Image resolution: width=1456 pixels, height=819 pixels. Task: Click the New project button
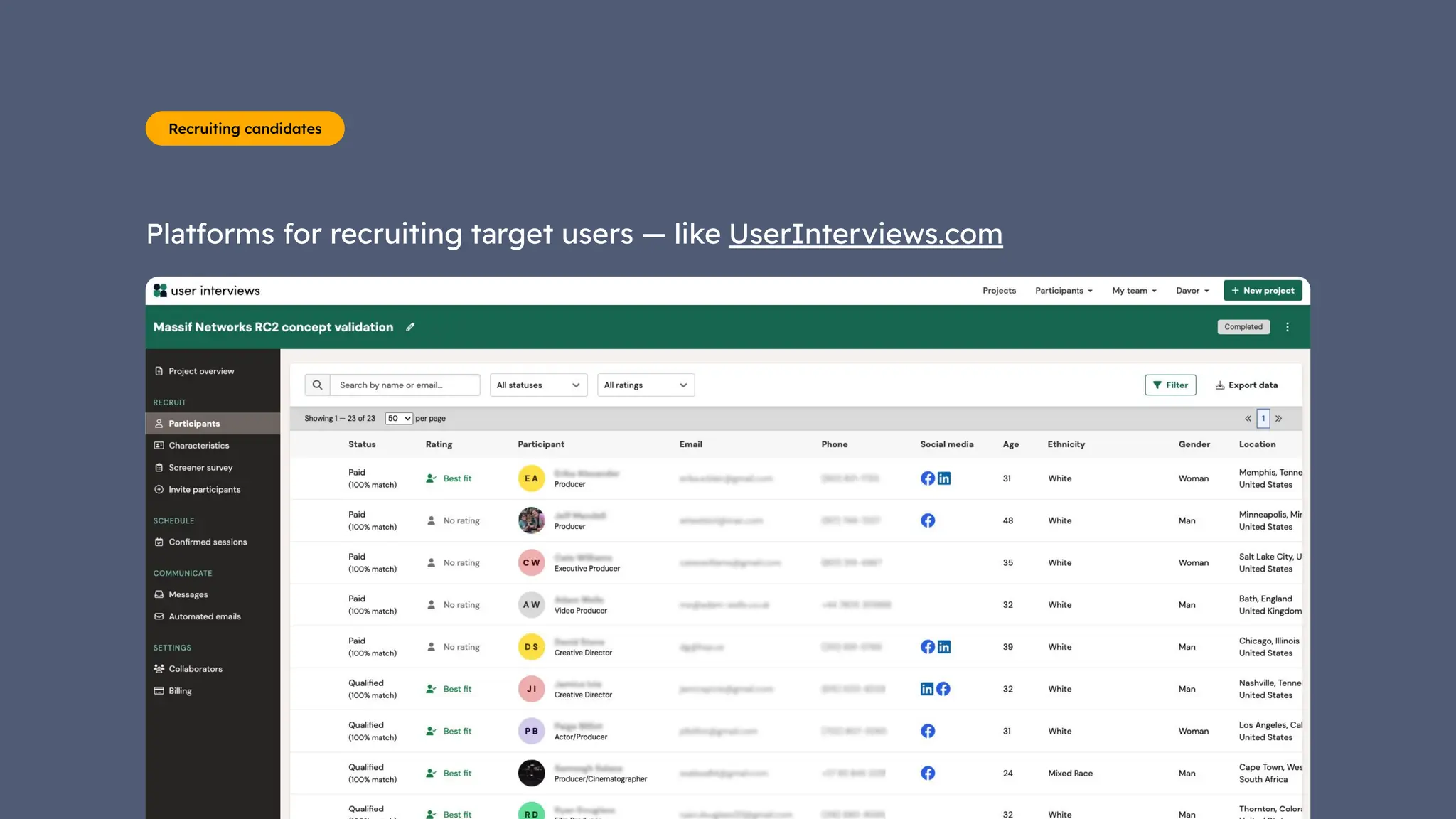[x=1263, y=291]
